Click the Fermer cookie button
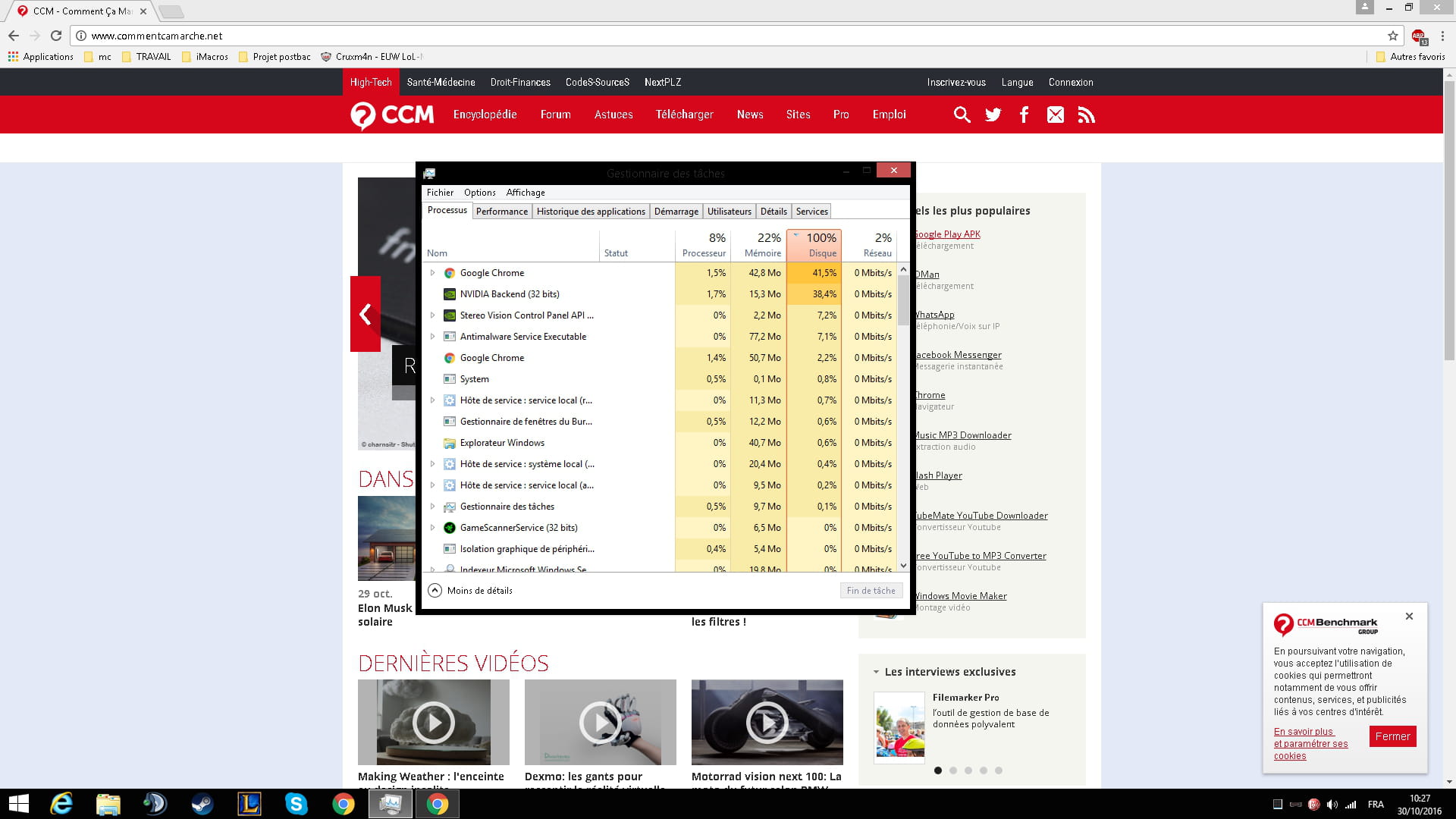The image size is (1456, 819). click(x=1392, y=736)
